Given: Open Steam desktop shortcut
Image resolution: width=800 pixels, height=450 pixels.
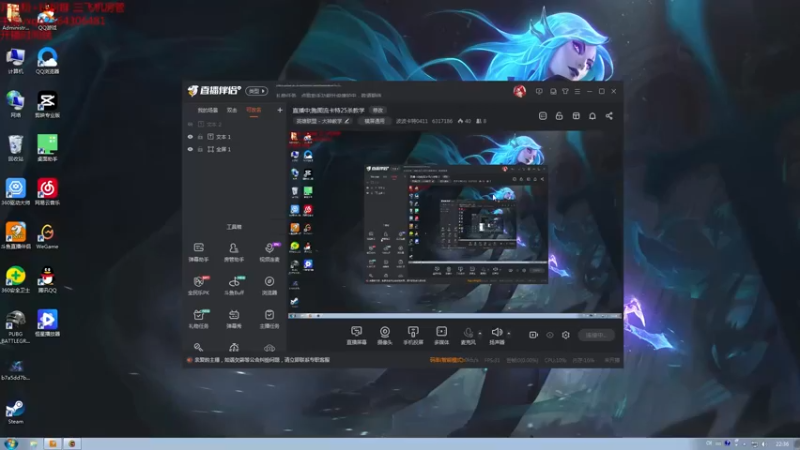Looking at the screenshot, I should coord(15,412).
